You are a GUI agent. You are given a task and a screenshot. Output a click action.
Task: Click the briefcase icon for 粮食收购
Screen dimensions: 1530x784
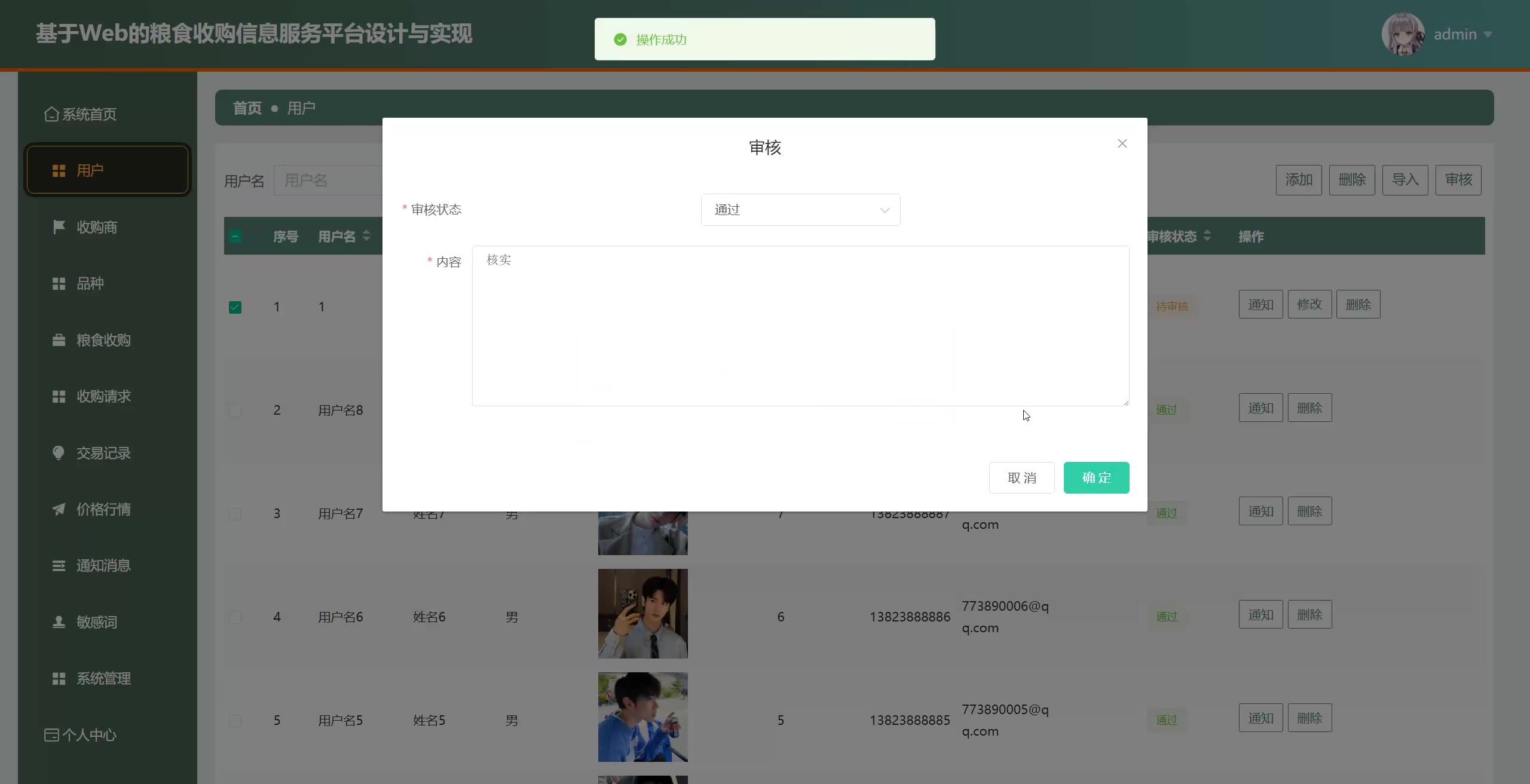[x=59, y=340]
